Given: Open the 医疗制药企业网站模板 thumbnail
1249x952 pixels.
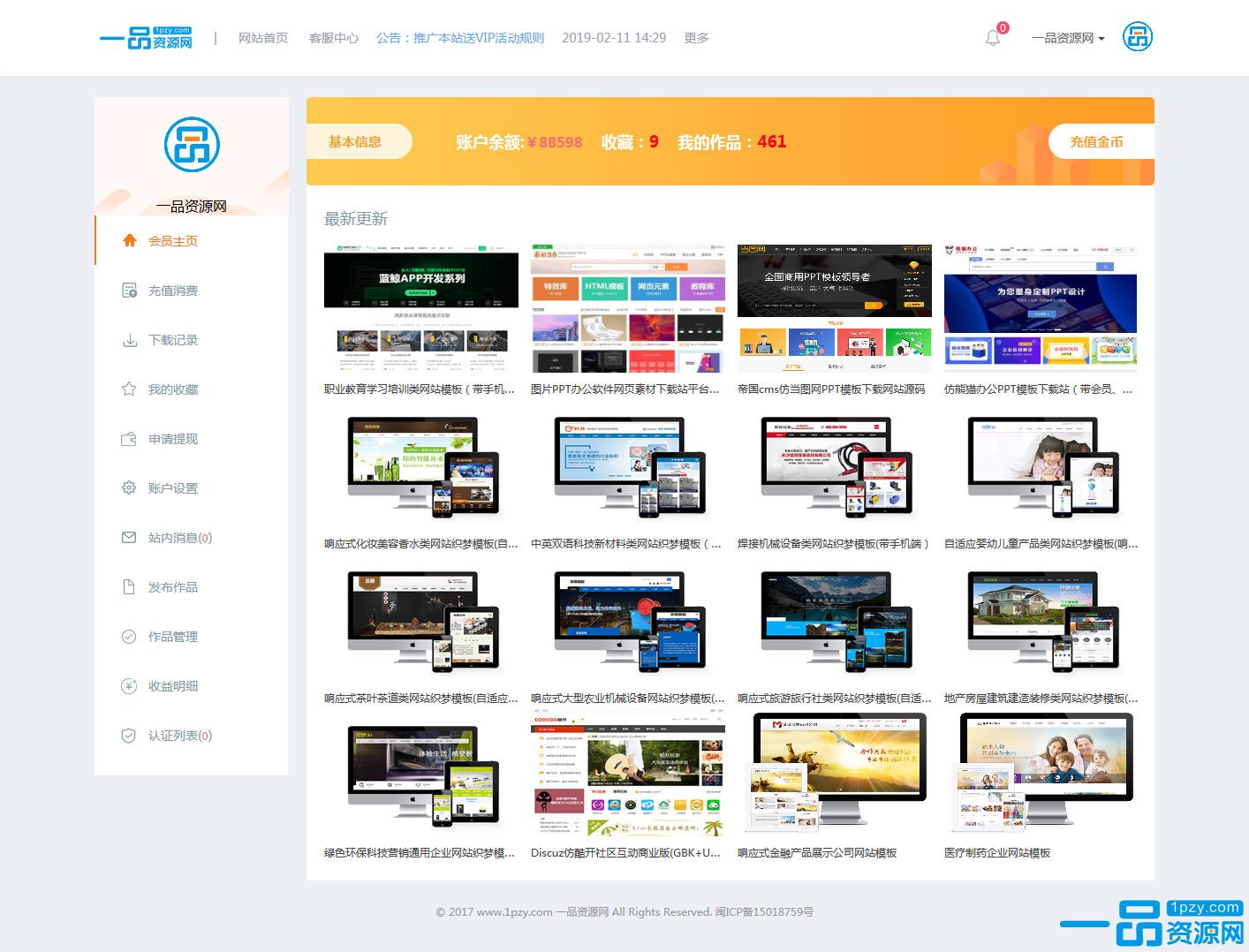Looking at the screenshot, I should pos(1041,774).
